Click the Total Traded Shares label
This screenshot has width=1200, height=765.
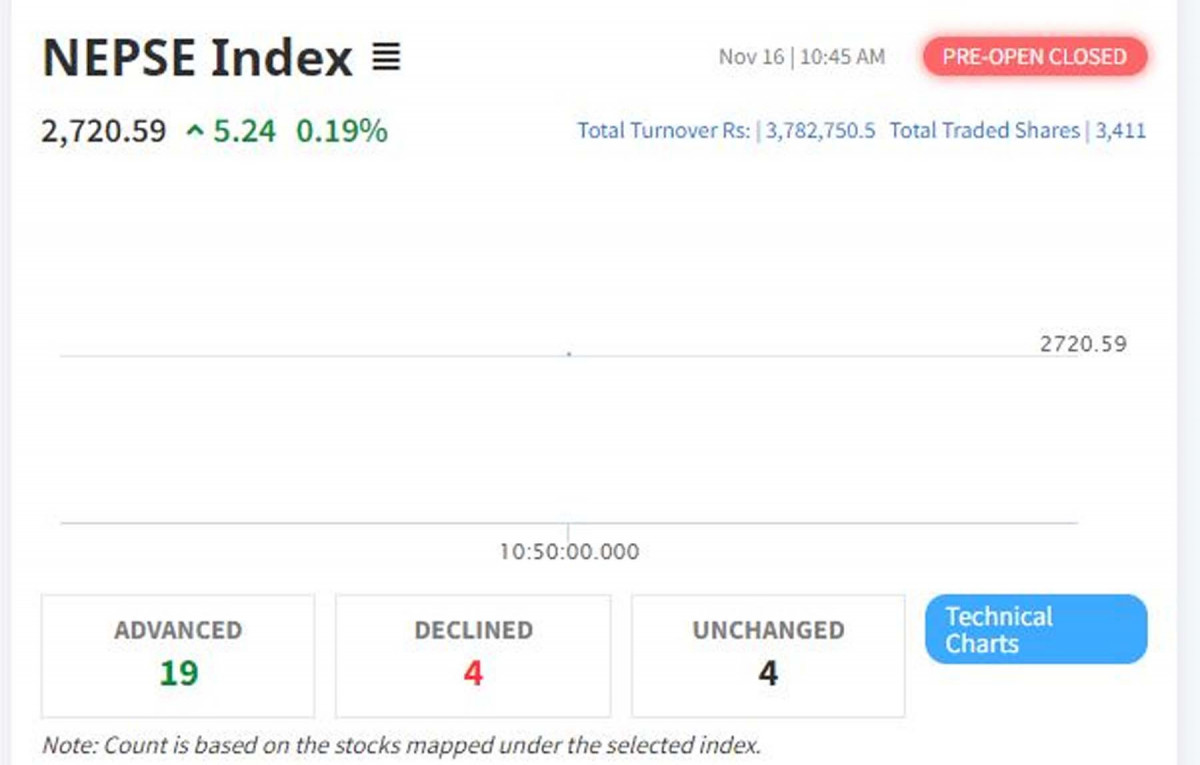coord(985,131)
